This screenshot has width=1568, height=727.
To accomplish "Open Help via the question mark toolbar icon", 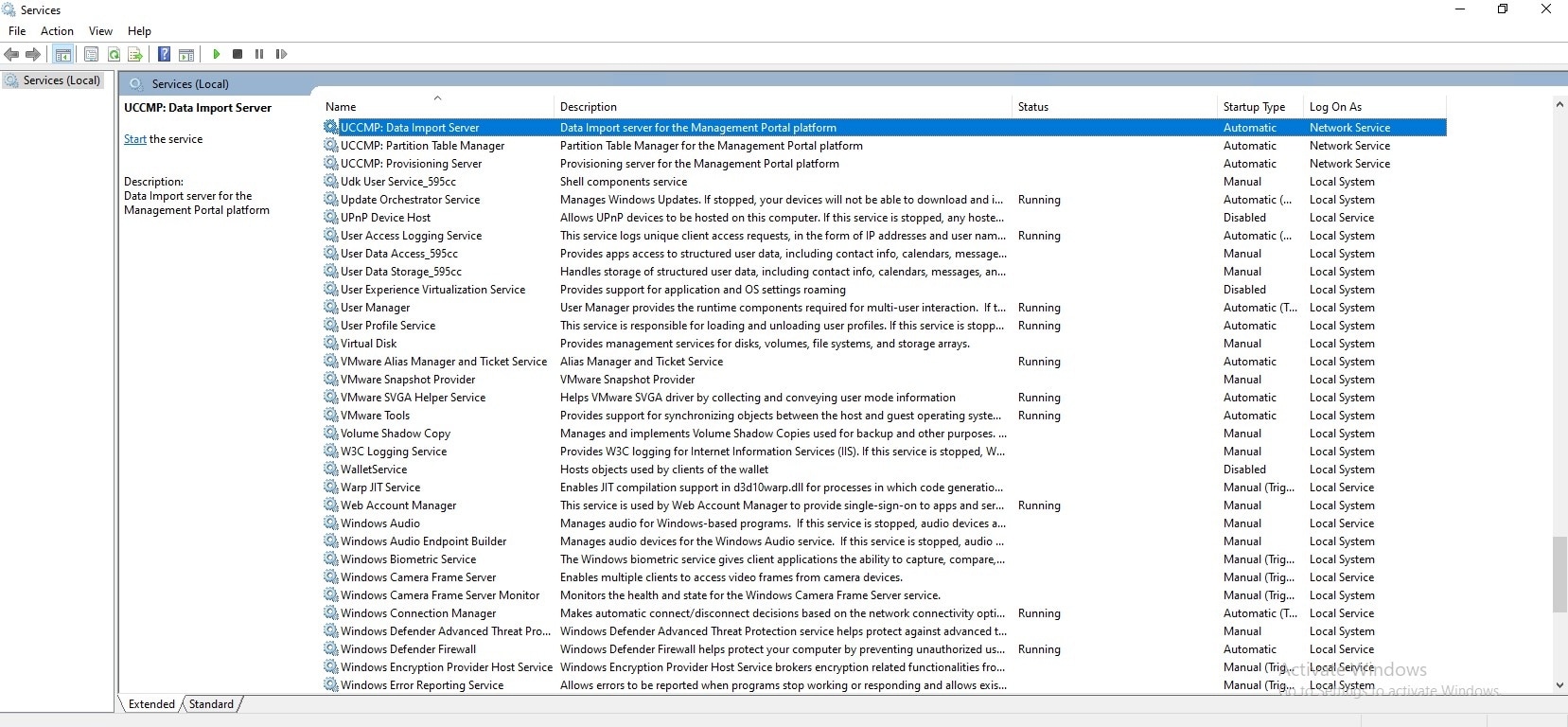I will pos(165,55).
